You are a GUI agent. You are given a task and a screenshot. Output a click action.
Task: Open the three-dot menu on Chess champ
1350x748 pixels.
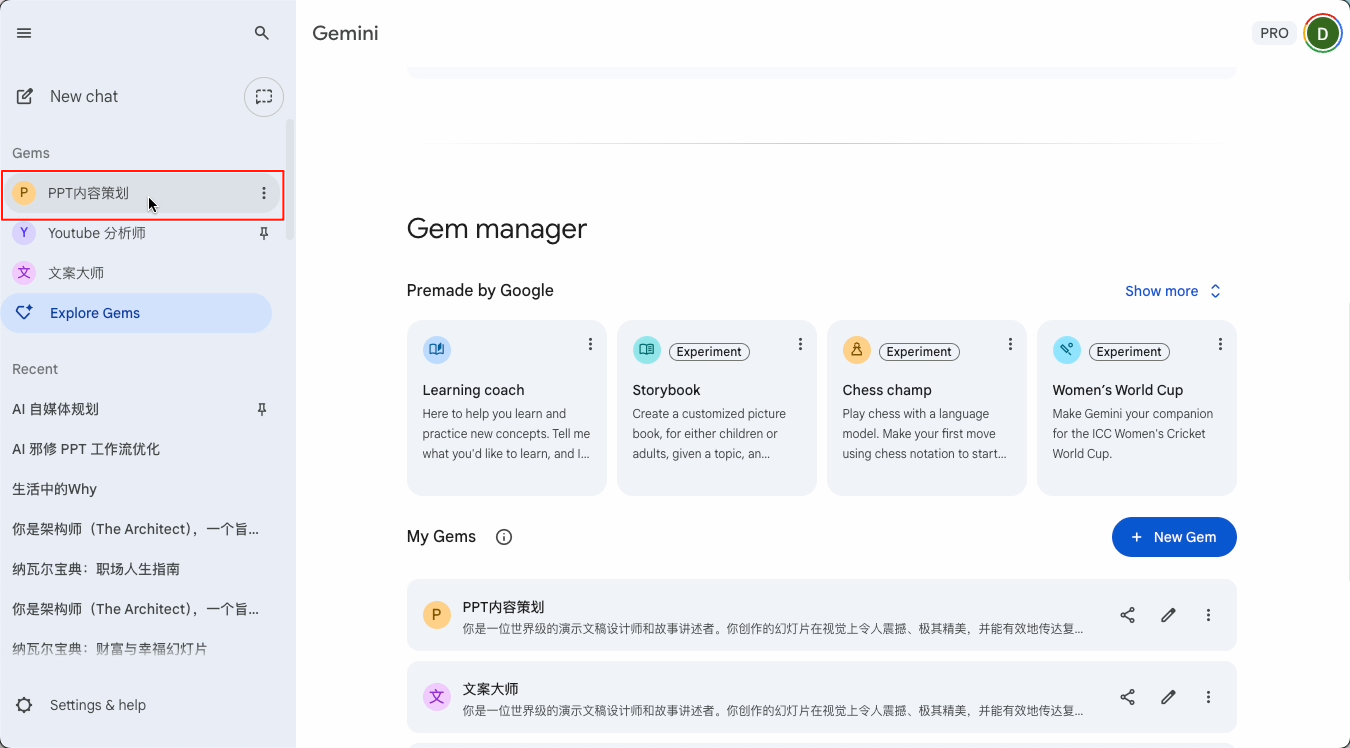point(1010,344)
